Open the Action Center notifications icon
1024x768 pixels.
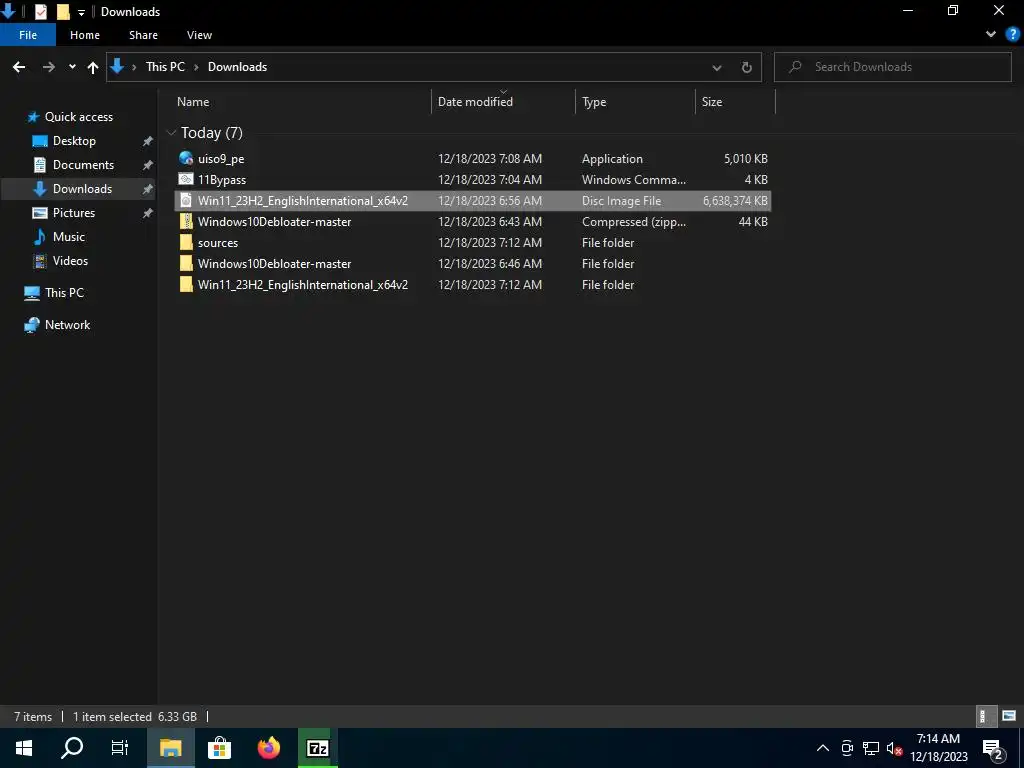993,748
